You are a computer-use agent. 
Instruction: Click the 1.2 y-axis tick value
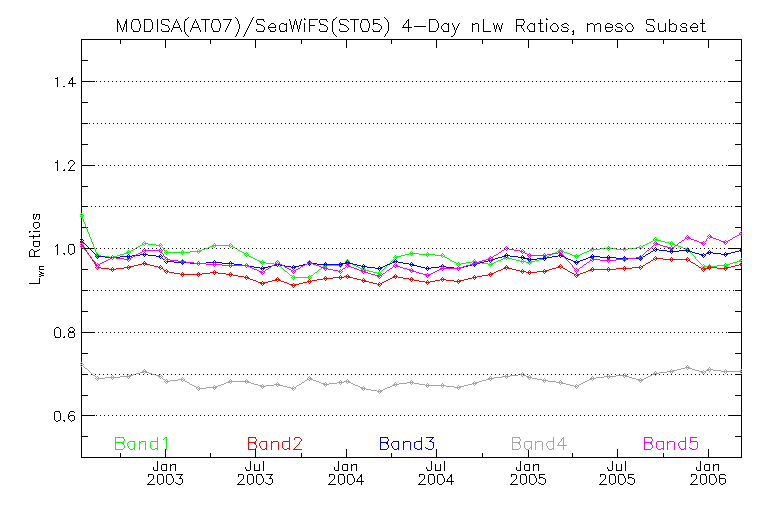tap(65, 166)
